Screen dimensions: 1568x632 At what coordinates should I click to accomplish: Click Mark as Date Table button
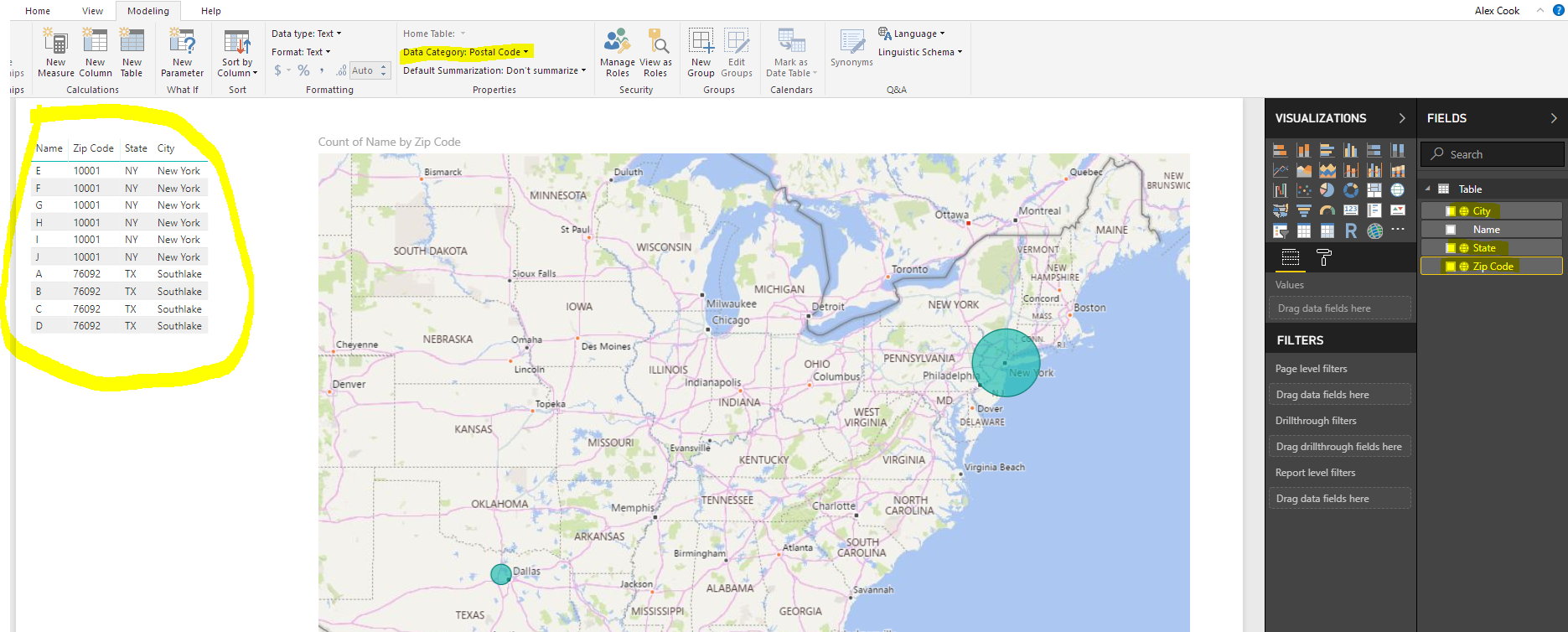pyautogui.click(x=791, y=54)
